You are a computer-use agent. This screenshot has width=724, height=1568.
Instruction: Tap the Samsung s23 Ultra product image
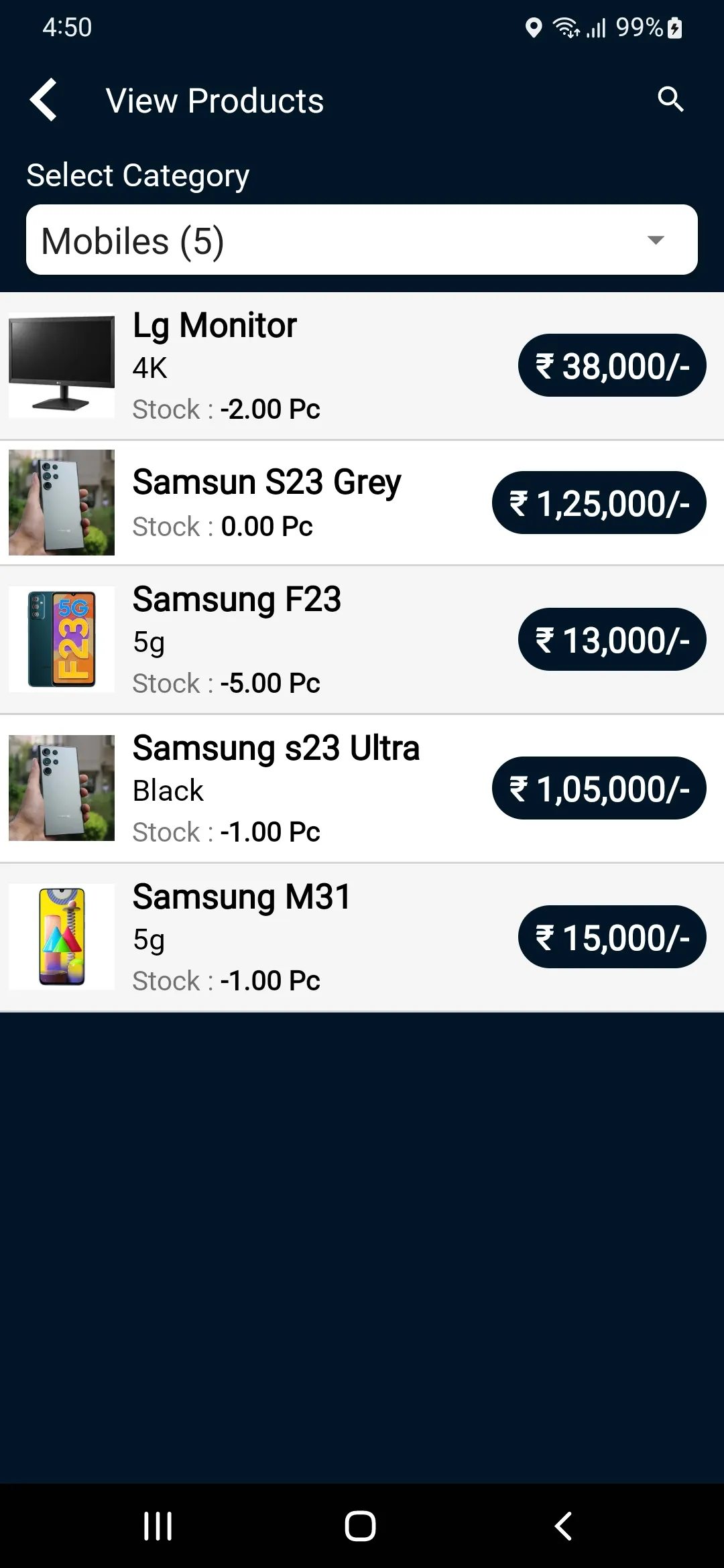coord(62,788)
